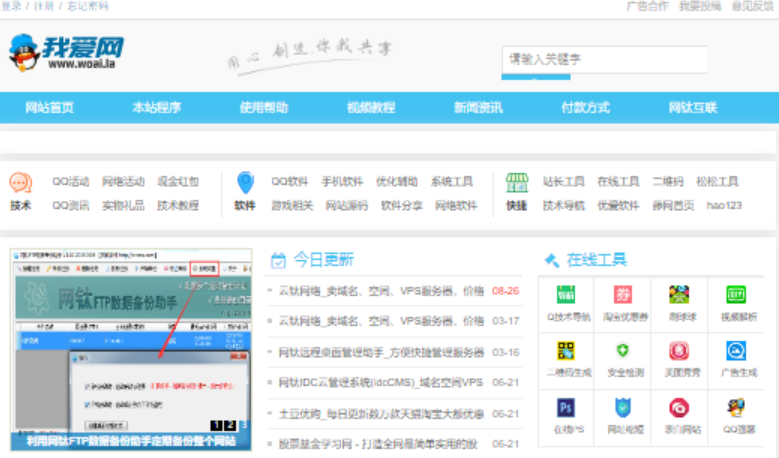Click the 意见反馈 link at top right
This screenshot has height=458, width=779.
tap(752, 6)
